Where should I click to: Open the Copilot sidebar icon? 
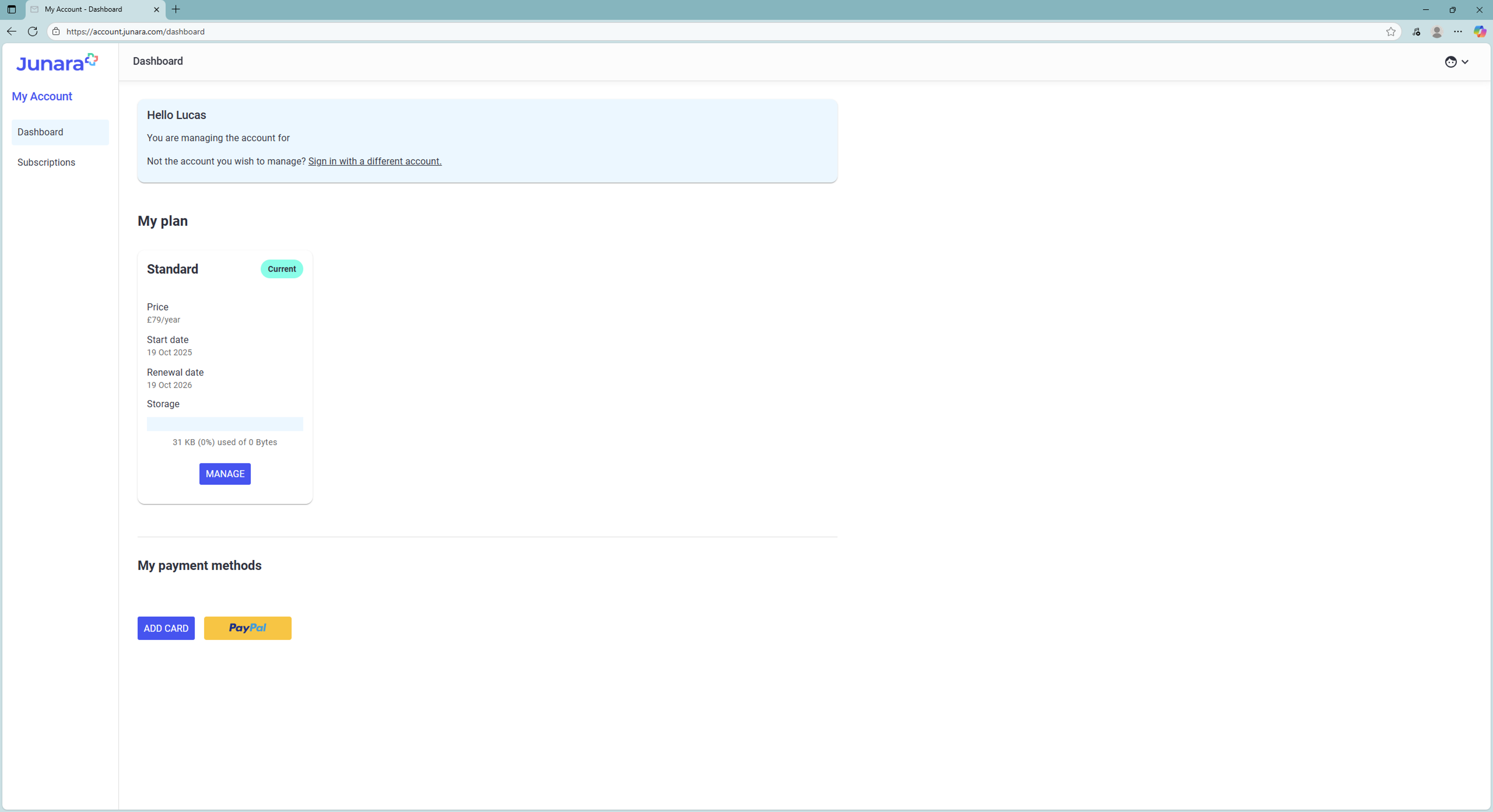click(1480, 32)
